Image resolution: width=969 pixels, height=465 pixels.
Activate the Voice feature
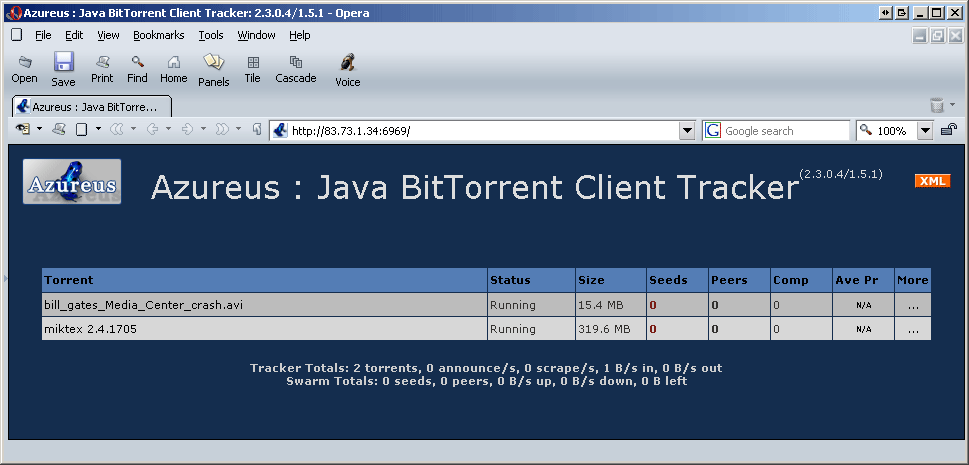347,69
